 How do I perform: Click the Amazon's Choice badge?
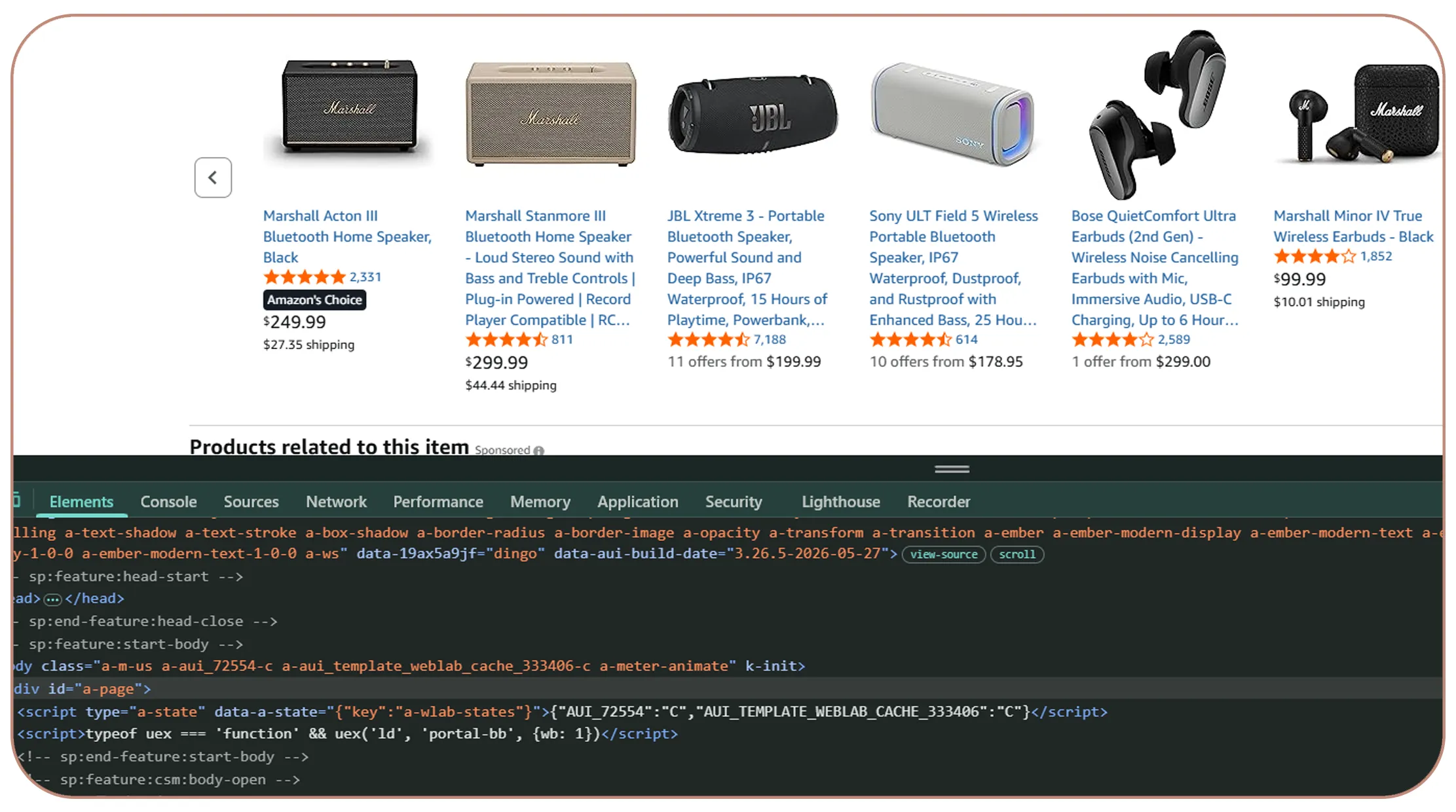(x=315, y=300)
